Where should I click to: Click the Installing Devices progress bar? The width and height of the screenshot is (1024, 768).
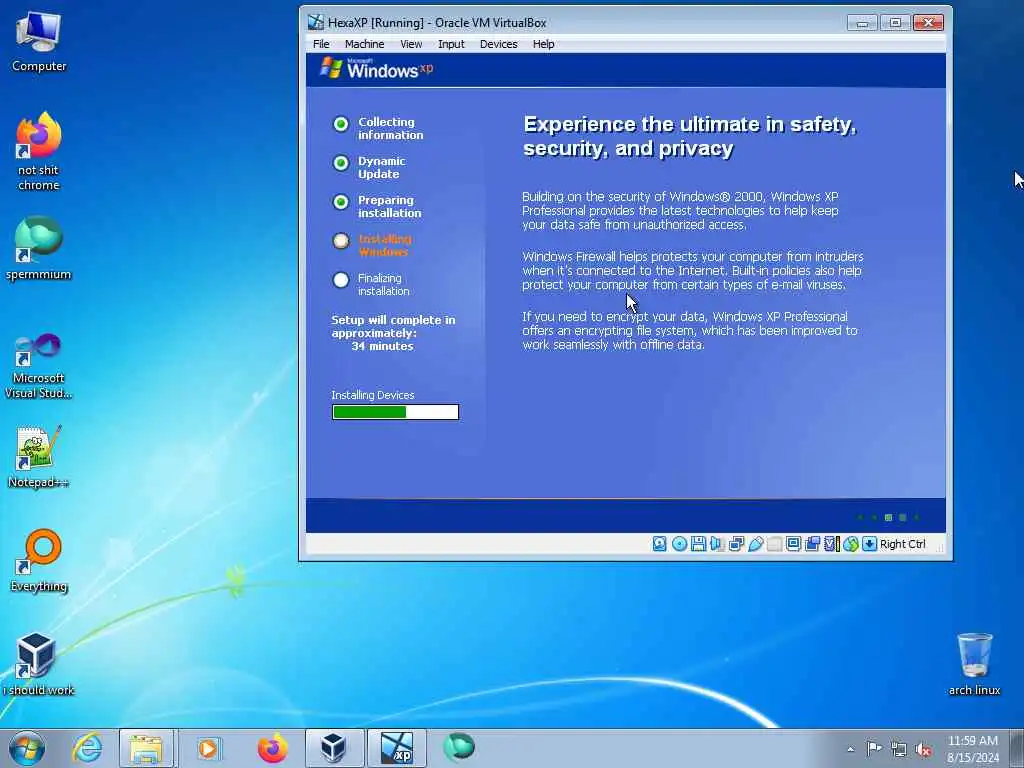[x=396, y=412]
